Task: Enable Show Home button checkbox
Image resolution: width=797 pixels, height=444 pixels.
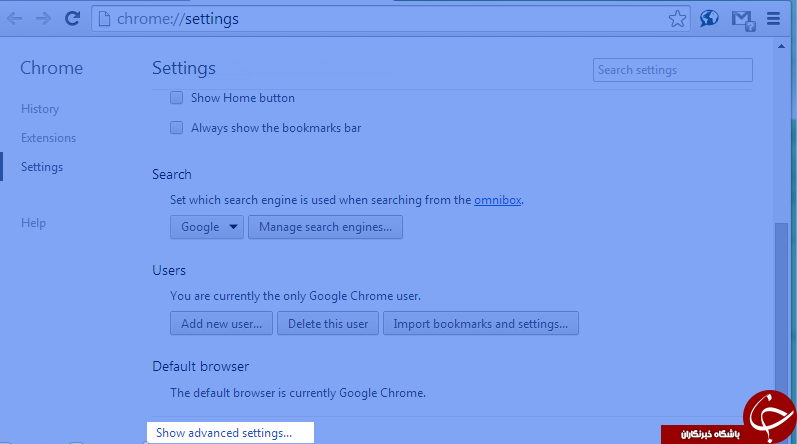Action: coord(176,98)
